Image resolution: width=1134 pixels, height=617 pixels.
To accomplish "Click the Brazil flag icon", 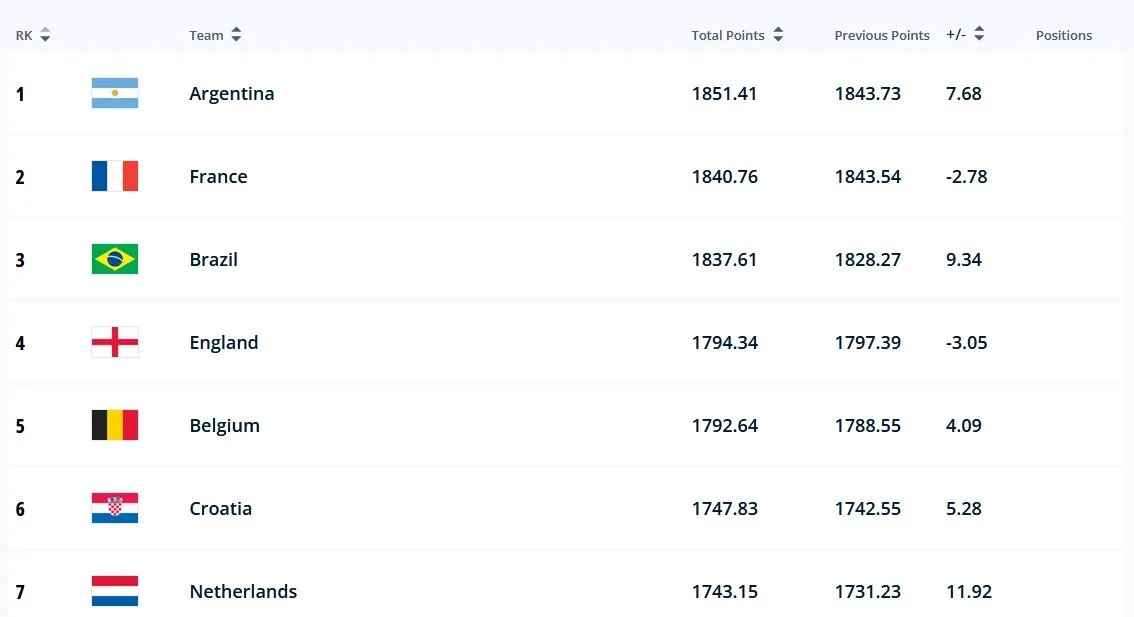I will click(x=115, y=259).
